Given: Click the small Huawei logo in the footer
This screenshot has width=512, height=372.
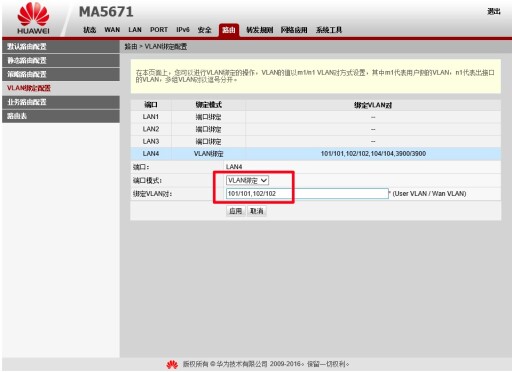Looking at the screenshot, I should click(x=172, y=364).
